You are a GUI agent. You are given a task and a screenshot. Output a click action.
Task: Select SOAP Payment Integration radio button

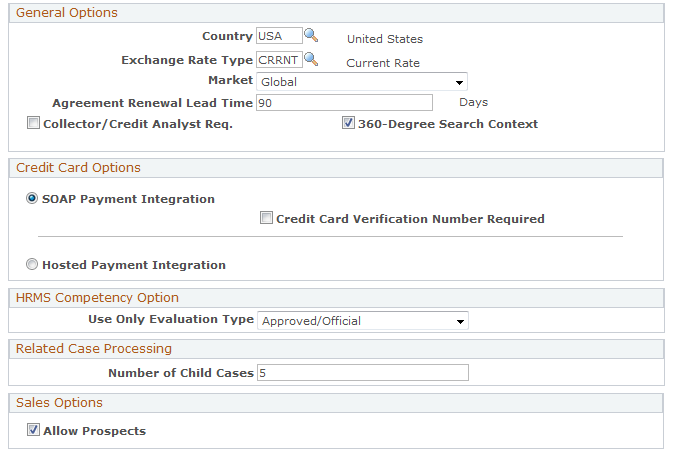coord(32,198)
